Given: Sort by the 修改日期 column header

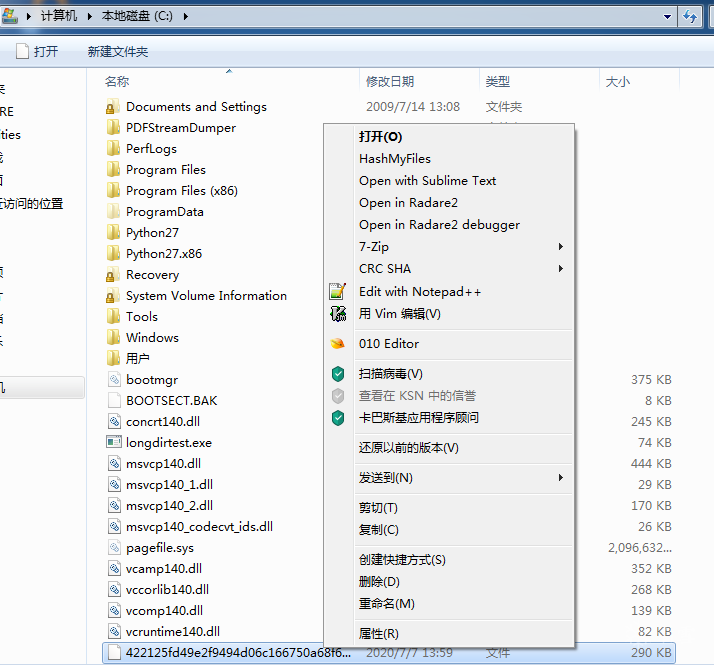Looking at the screenshot, I should tap(390, 82).
